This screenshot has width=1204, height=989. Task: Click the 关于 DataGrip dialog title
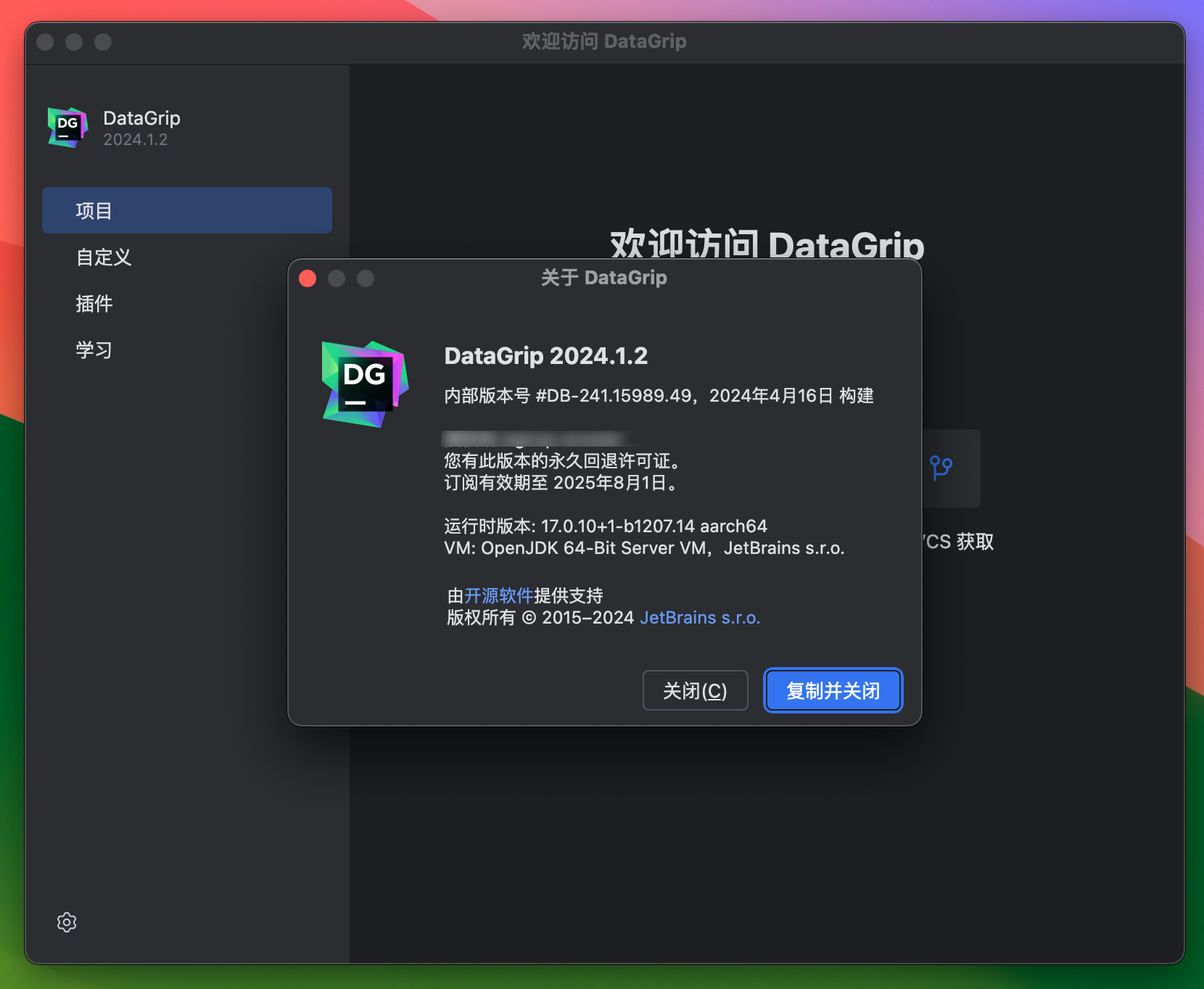tap(604, 278)
